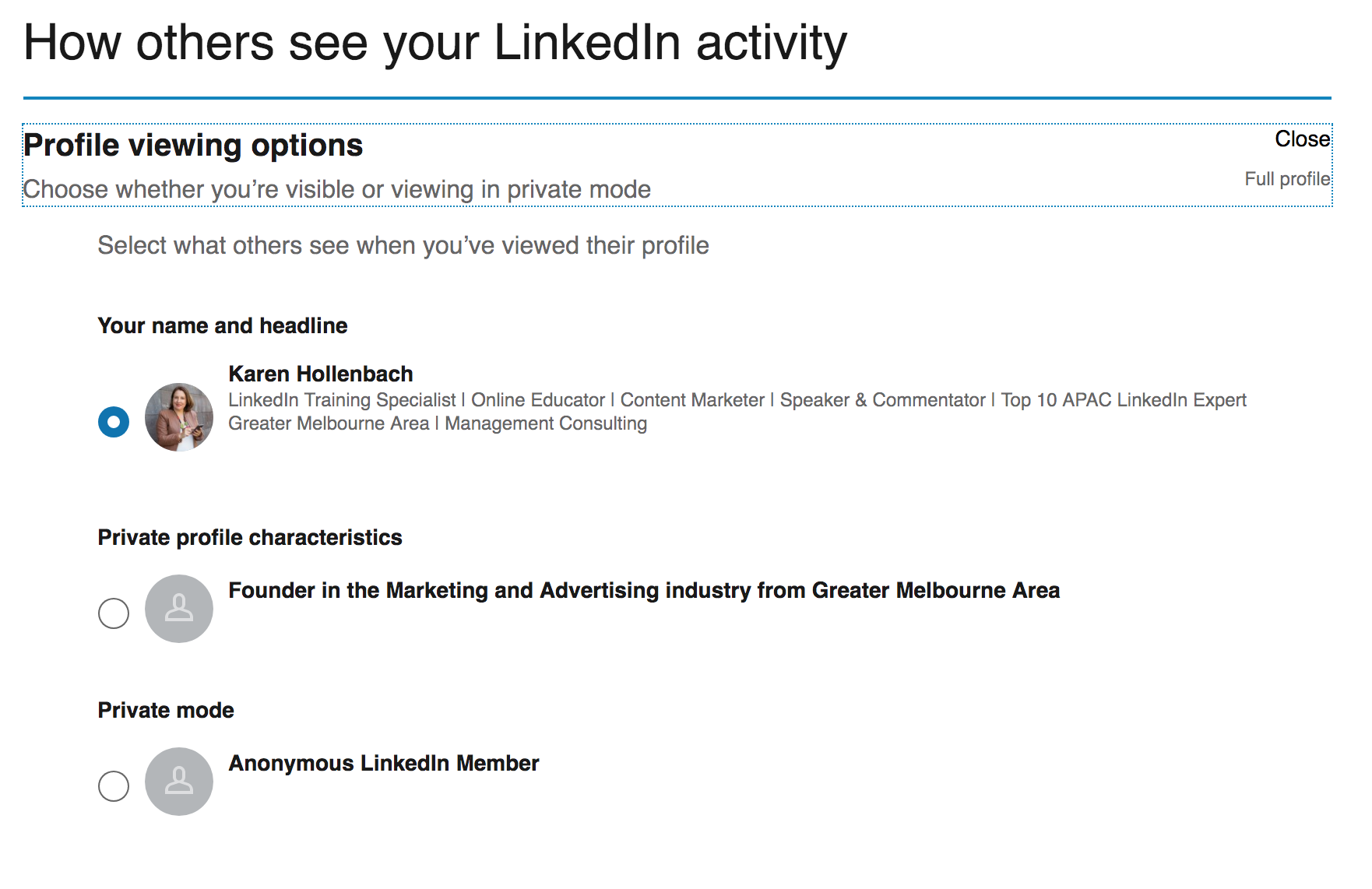Click the gray avatar icon beside Founder option
This screenshot has width=1372, height=889.
[179, 609]
